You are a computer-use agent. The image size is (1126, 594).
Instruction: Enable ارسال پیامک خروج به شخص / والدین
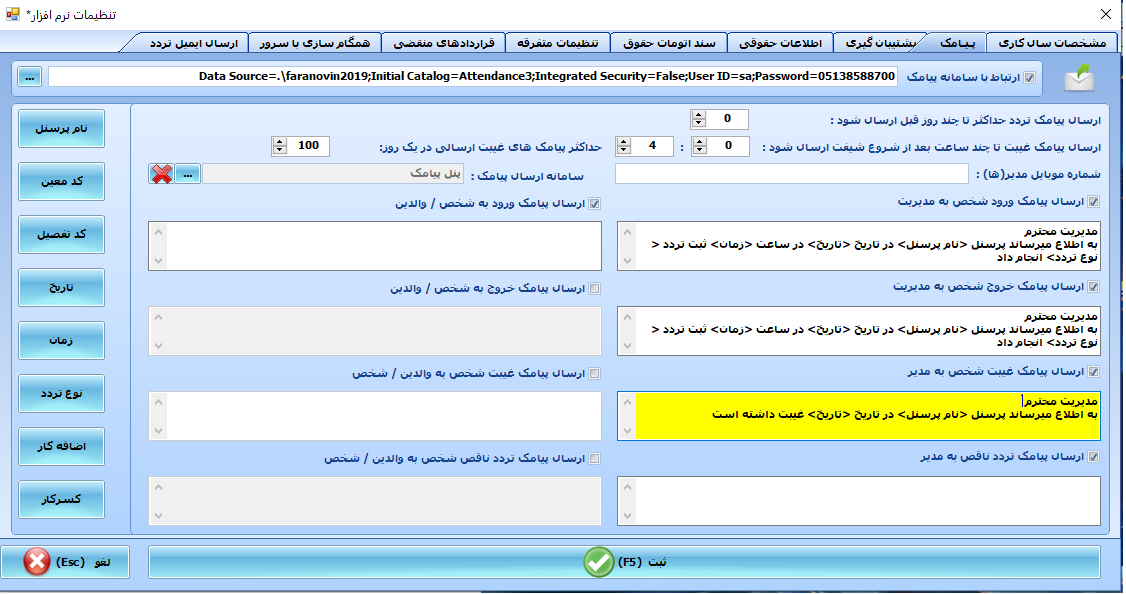click(595, 288)
